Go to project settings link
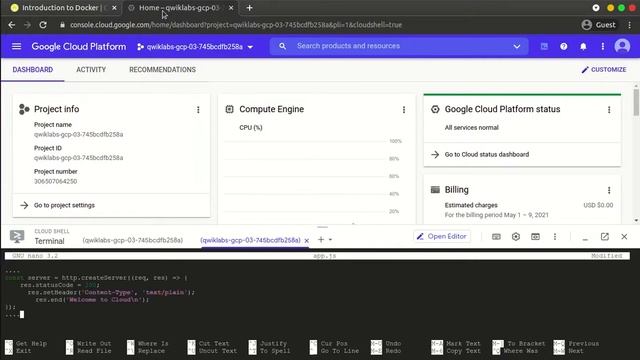This screenshot has width=640, height=360. tap(64, 205)
